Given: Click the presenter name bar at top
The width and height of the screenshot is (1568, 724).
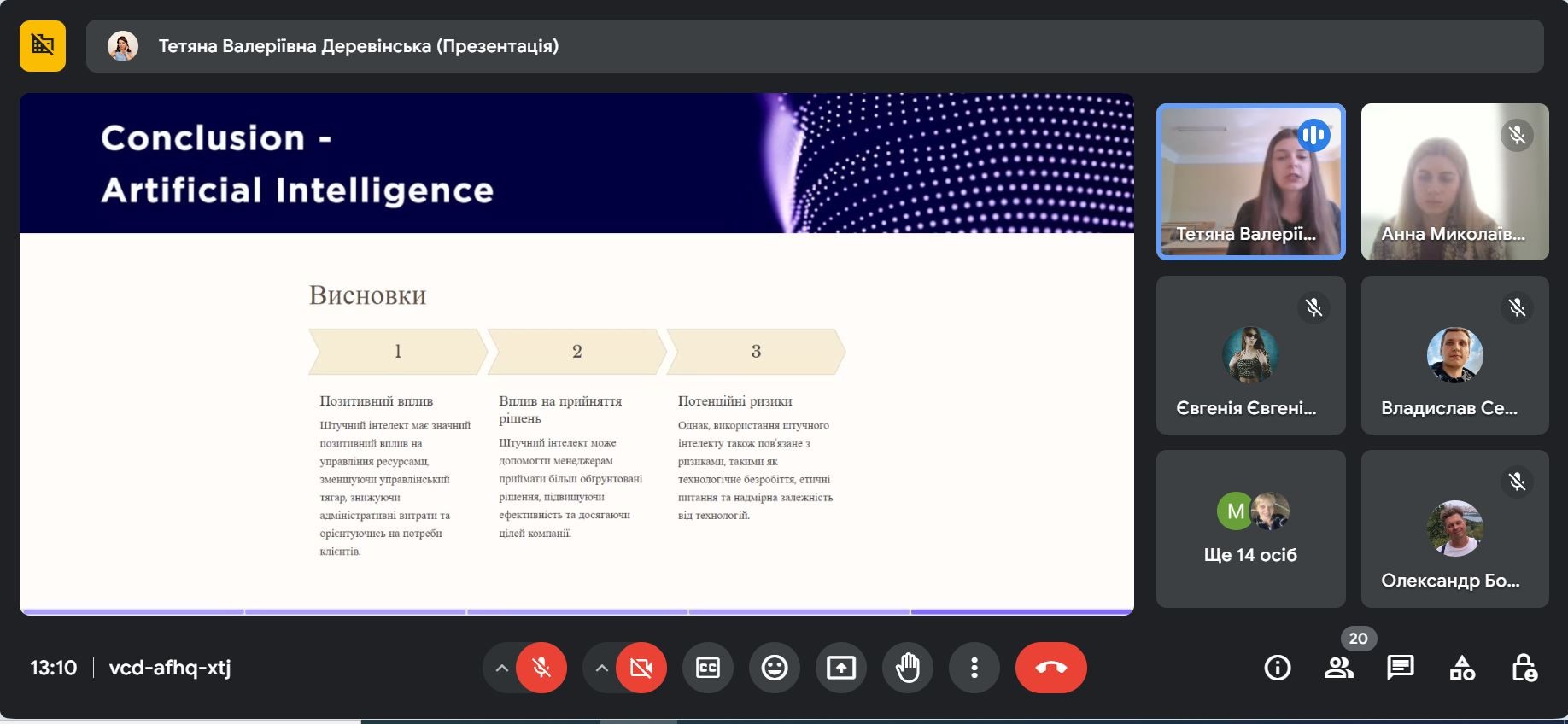Looking at the screenshot, I should 814,46.
